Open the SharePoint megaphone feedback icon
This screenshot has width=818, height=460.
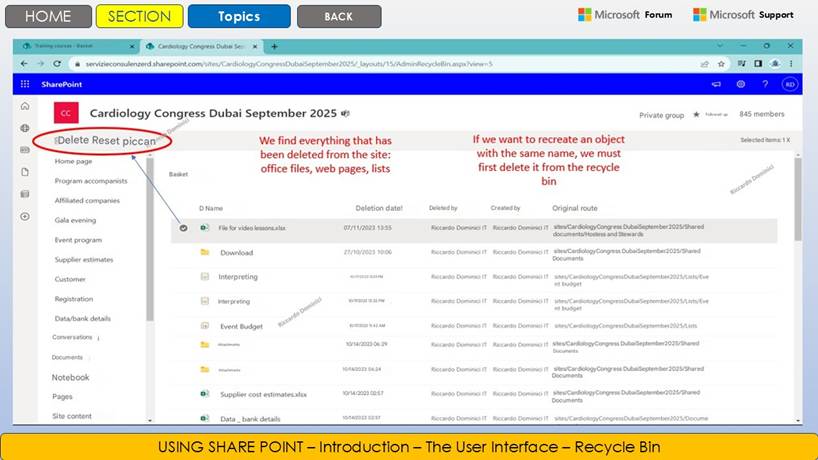(x=716, y=84)
